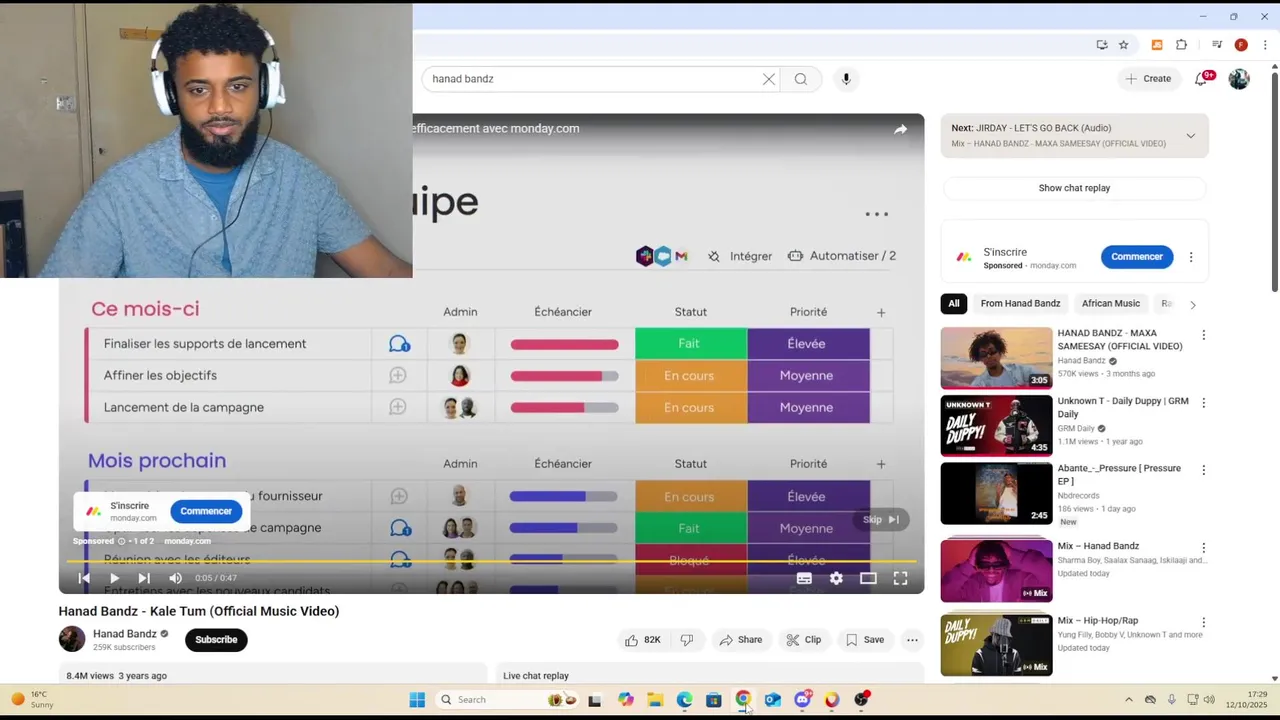
Task: Open the orange JS extension
Action: pyautogui.click(x=1157, y=45)
